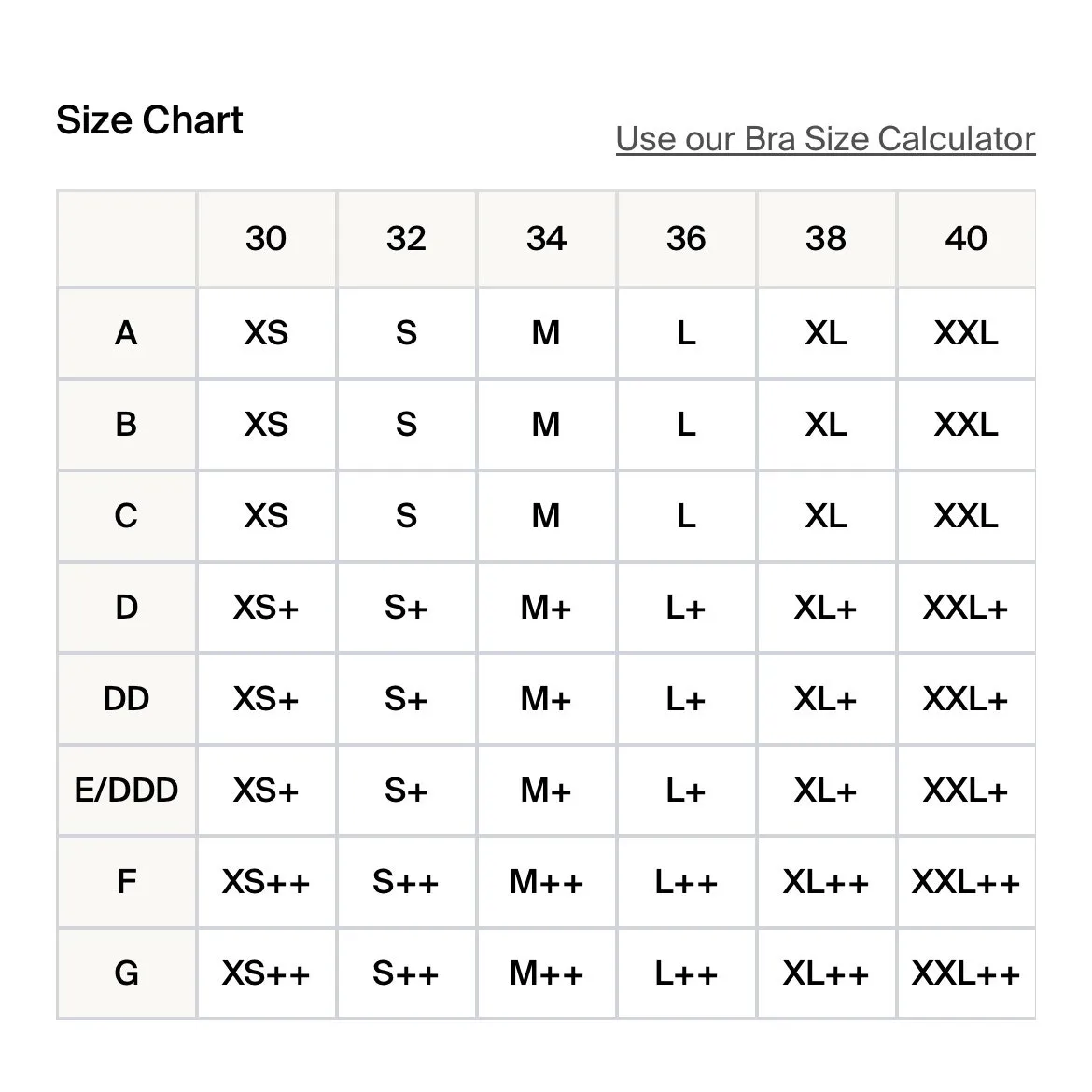The height and width of the screenshot is (1092, 1092).
Task: Select the XXL cell in row A
Action: click(x=966, y=333)
